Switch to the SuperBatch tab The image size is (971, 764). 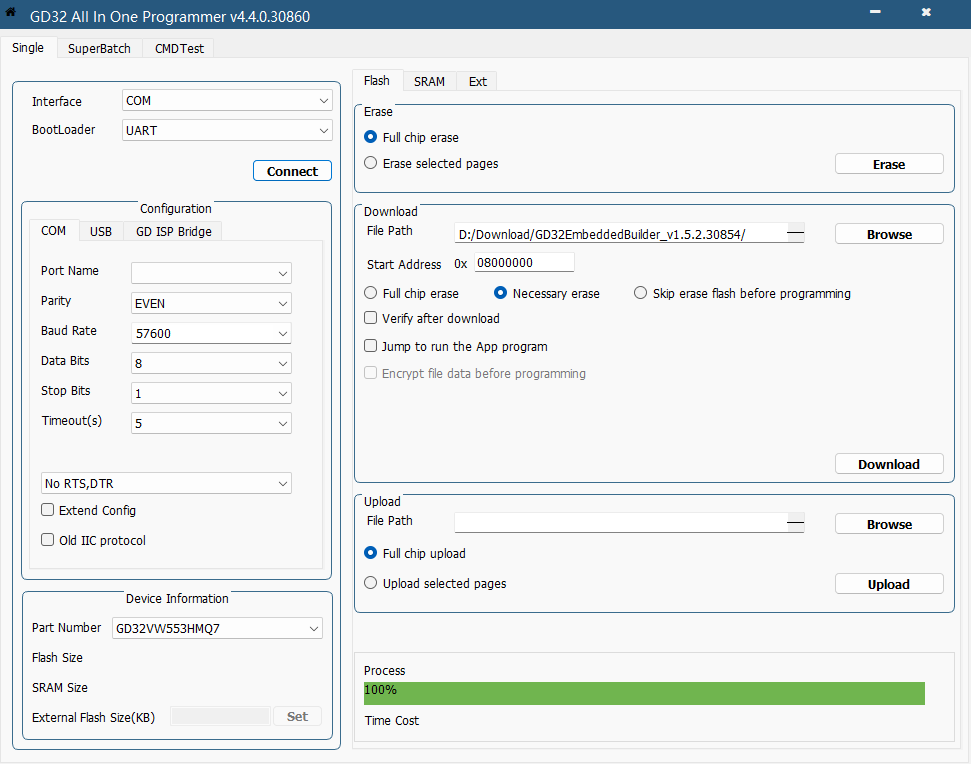(x=99, y=48)
